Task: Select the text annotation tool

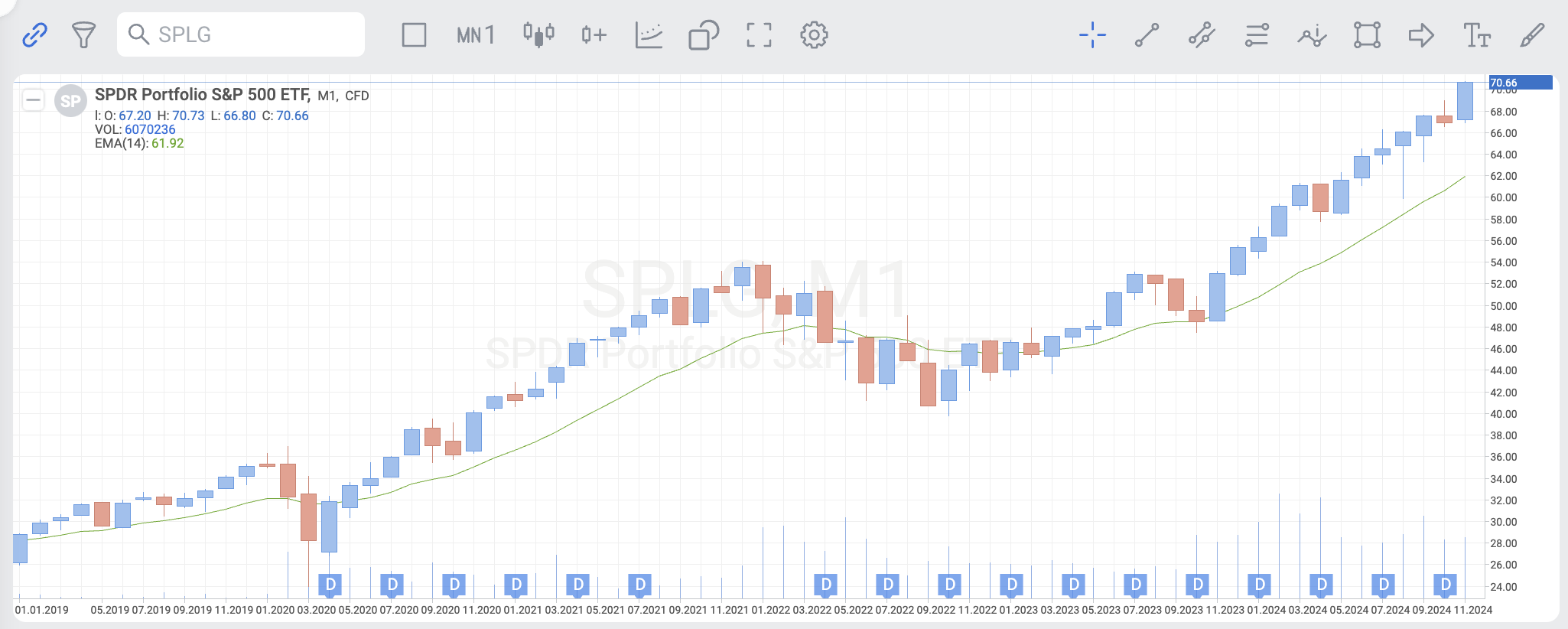Action: [1477, 35]
